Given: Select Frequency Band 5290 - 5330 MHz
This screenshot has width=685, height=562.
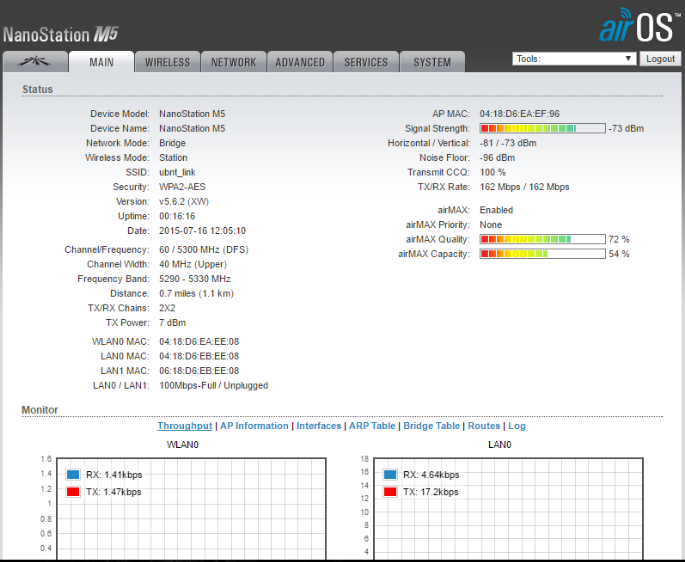Looking at the screenshot, I should (x=195, y=278).
